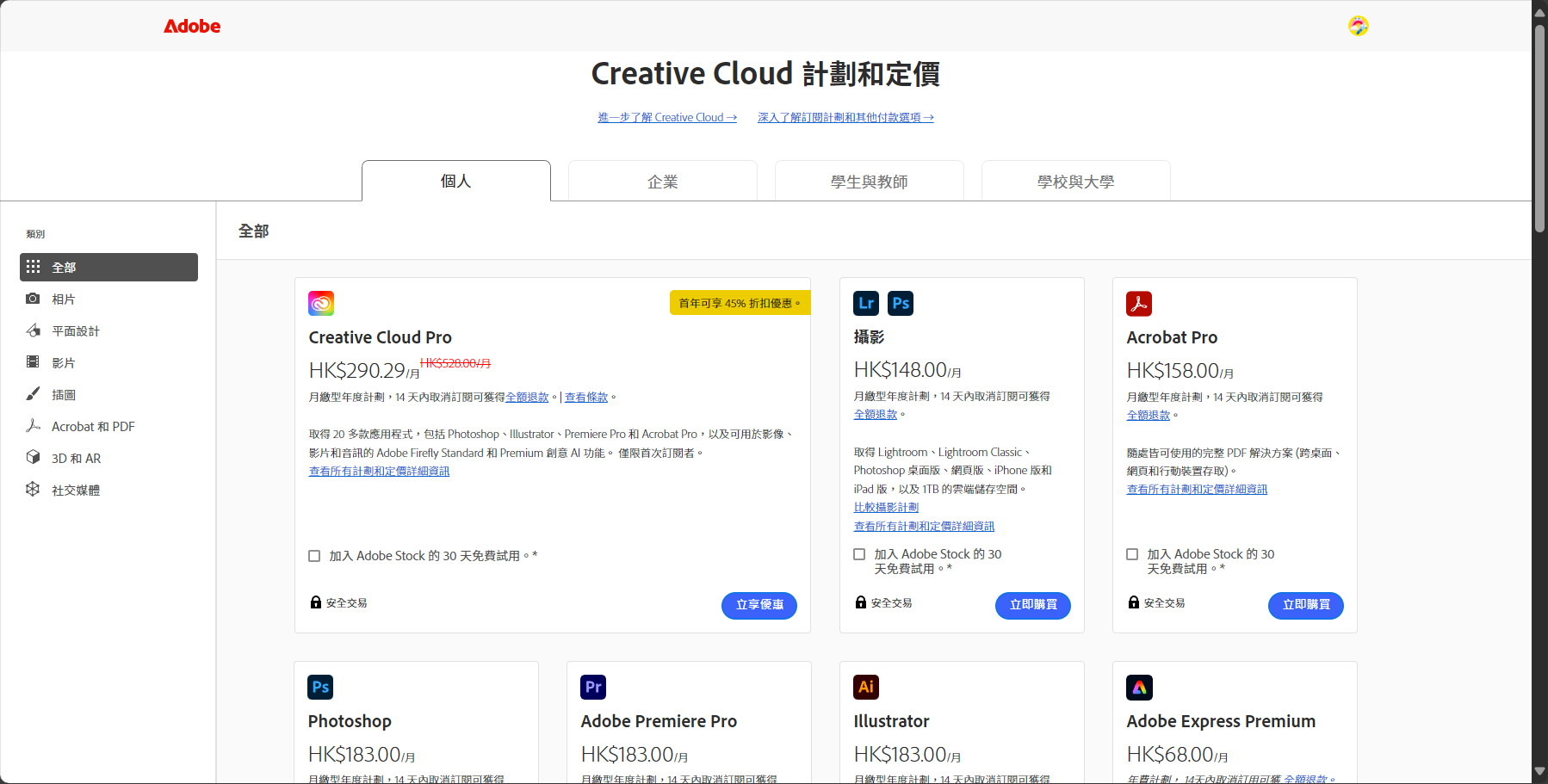Click the Adobe logo in the header
This screenshot has width=1548, height=784.
(x=192, y=26)
